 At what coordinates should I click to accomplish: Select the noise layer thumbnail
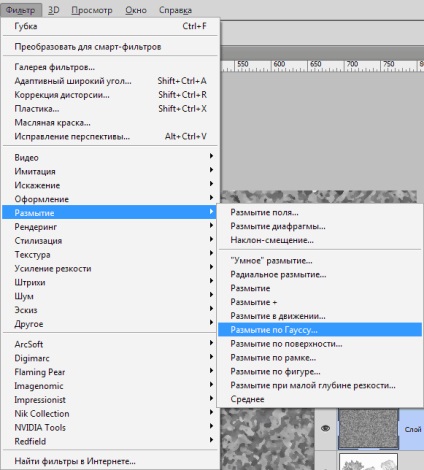pos(368,428)
